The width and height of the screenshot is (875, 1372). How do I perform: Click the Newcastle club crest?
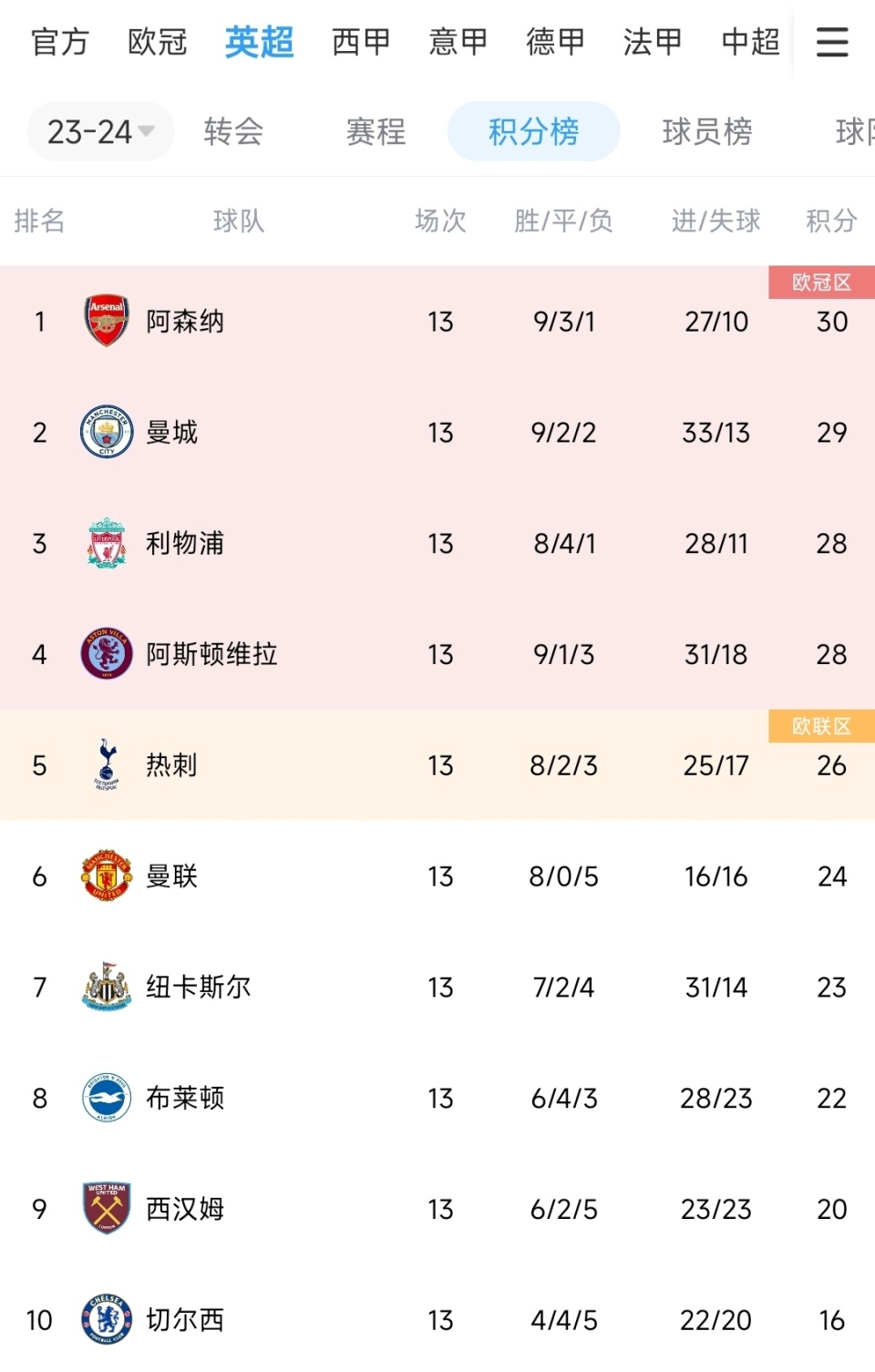point(106,988)
